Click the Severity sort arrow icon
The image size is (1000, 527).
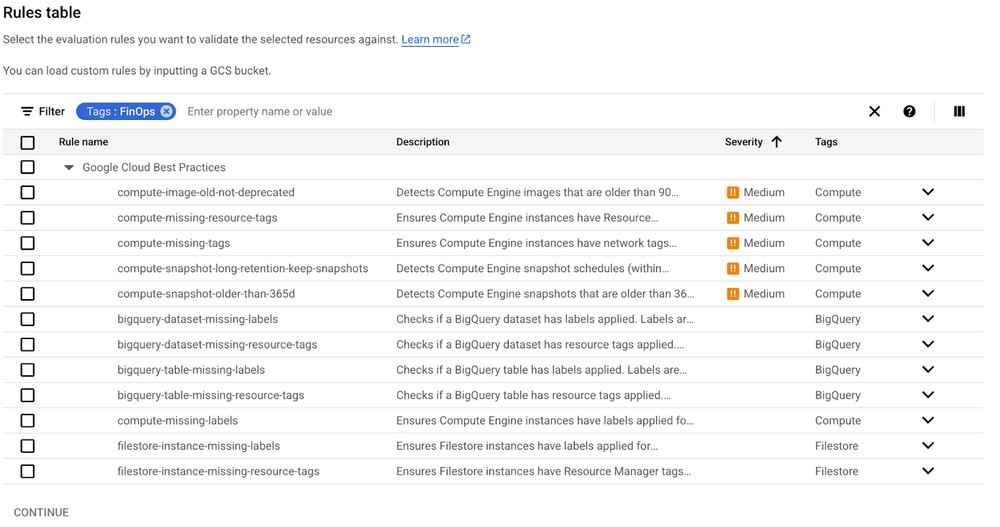(x=777, y=142)
